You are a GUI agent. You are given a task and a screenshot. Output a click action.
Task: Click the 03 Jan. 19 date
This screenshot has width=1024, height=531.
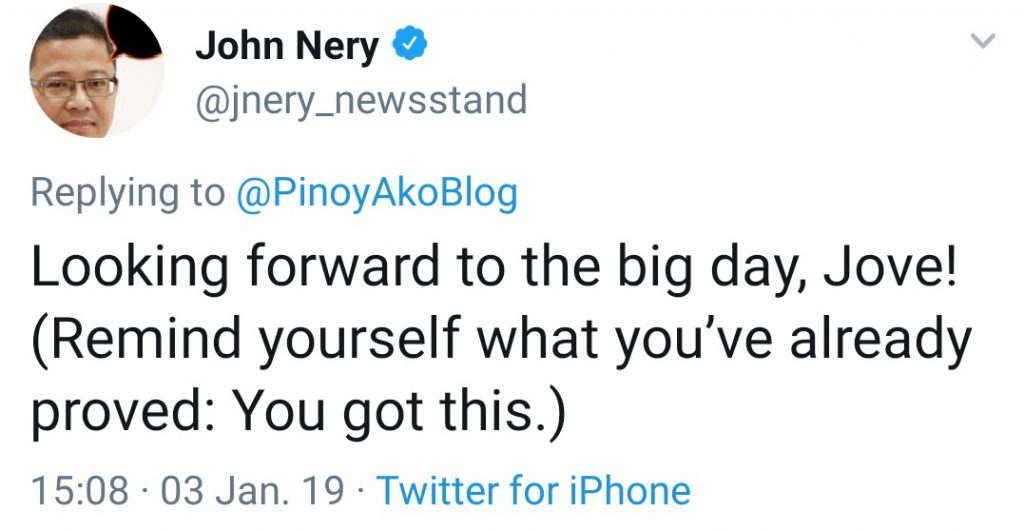[252, 491]
